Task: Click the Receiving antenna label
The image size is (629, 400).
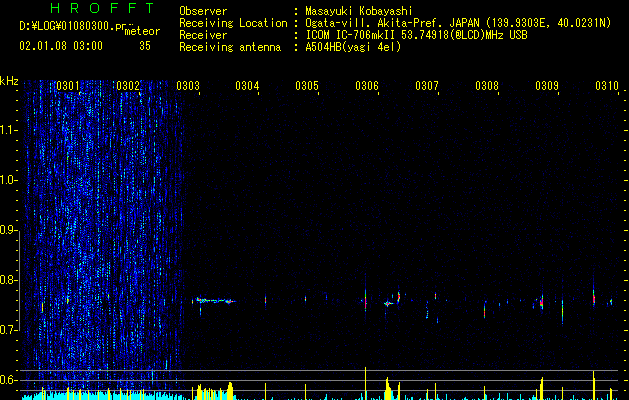Action: click(230, 47)
